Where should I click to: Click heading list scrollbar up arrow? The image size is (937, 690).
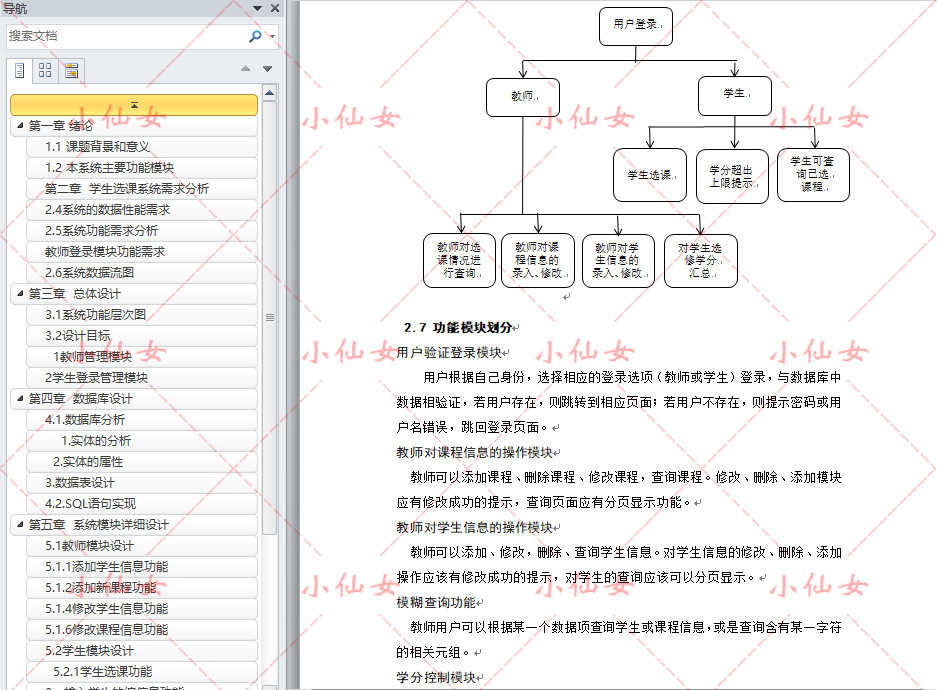pos(270,93)
